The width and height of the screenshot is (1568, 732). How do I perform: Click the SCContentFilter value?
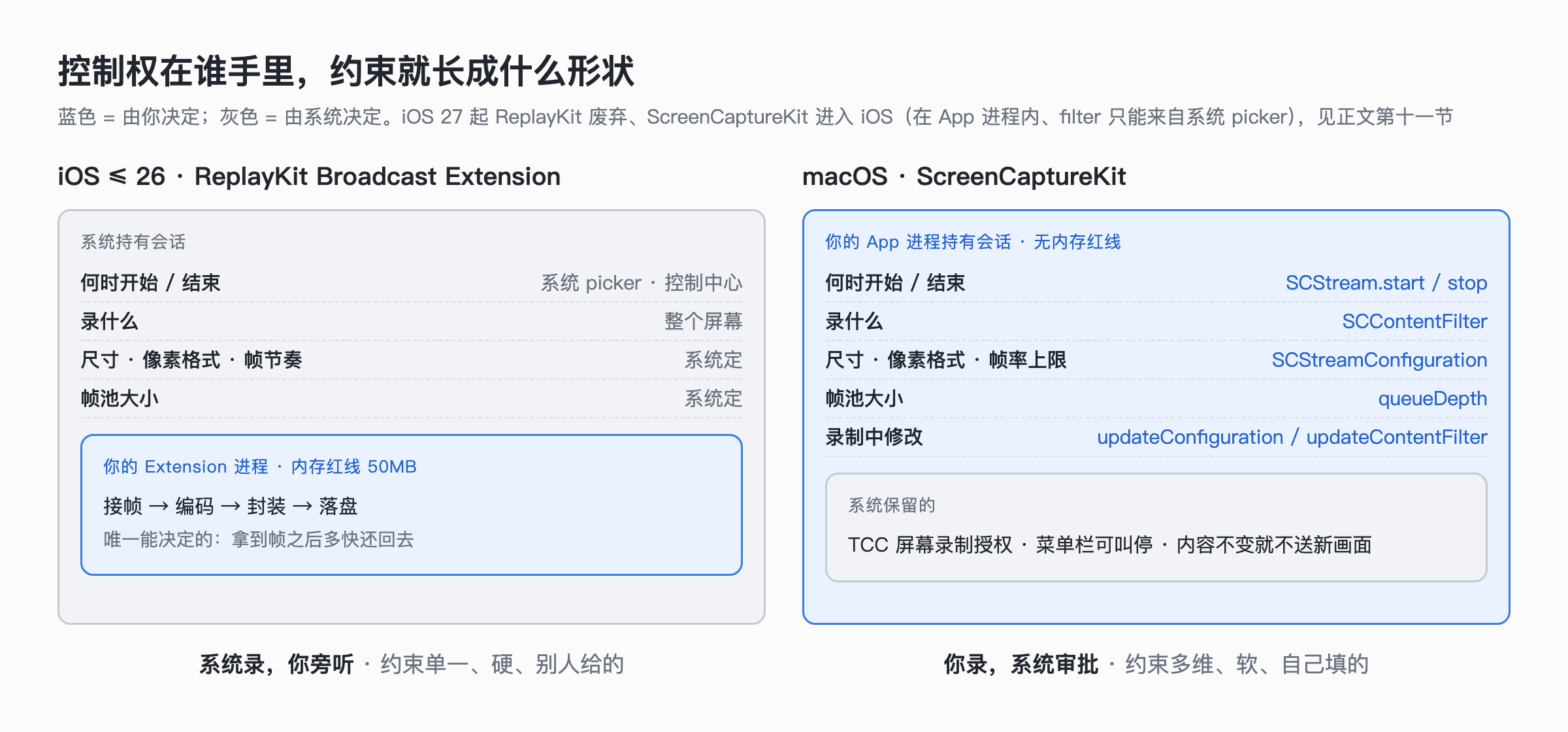[1414, 321]
